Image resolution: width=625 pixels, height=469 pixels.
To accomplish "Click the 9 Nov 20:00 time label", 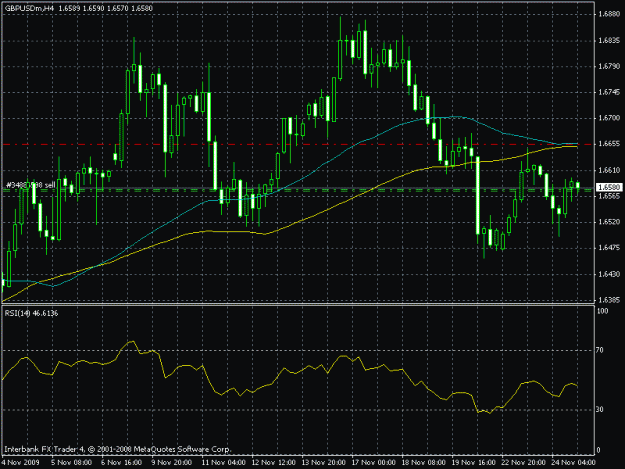I will [171, 462].
